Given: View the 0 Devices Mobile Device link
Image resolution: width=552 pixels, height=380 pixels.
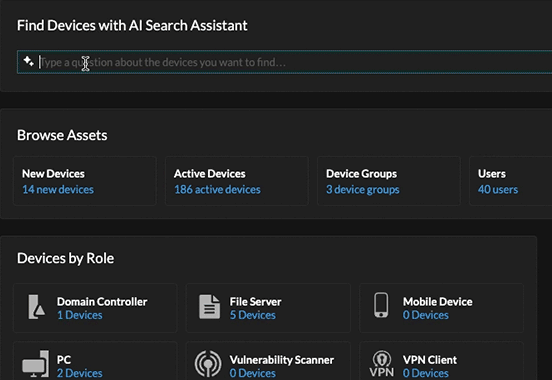Looking at the screenshot, I should [x=426, y=315].
